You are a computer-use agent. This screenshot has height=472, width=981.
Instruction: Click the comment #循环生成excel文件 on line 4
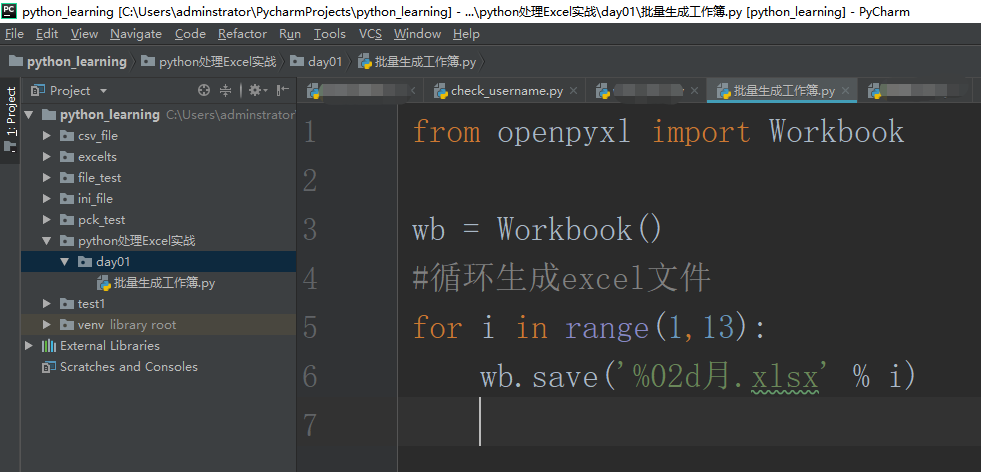(x=561, y=278)
